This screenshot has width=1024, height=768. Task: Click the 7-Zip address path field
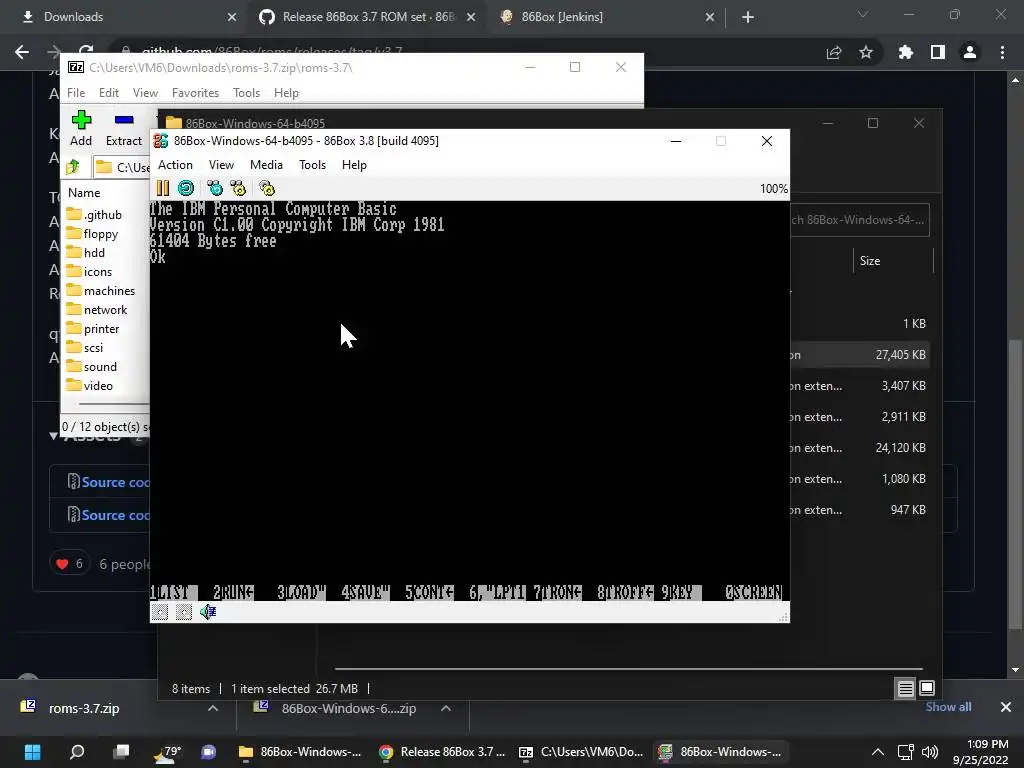[x=123, y=167]
